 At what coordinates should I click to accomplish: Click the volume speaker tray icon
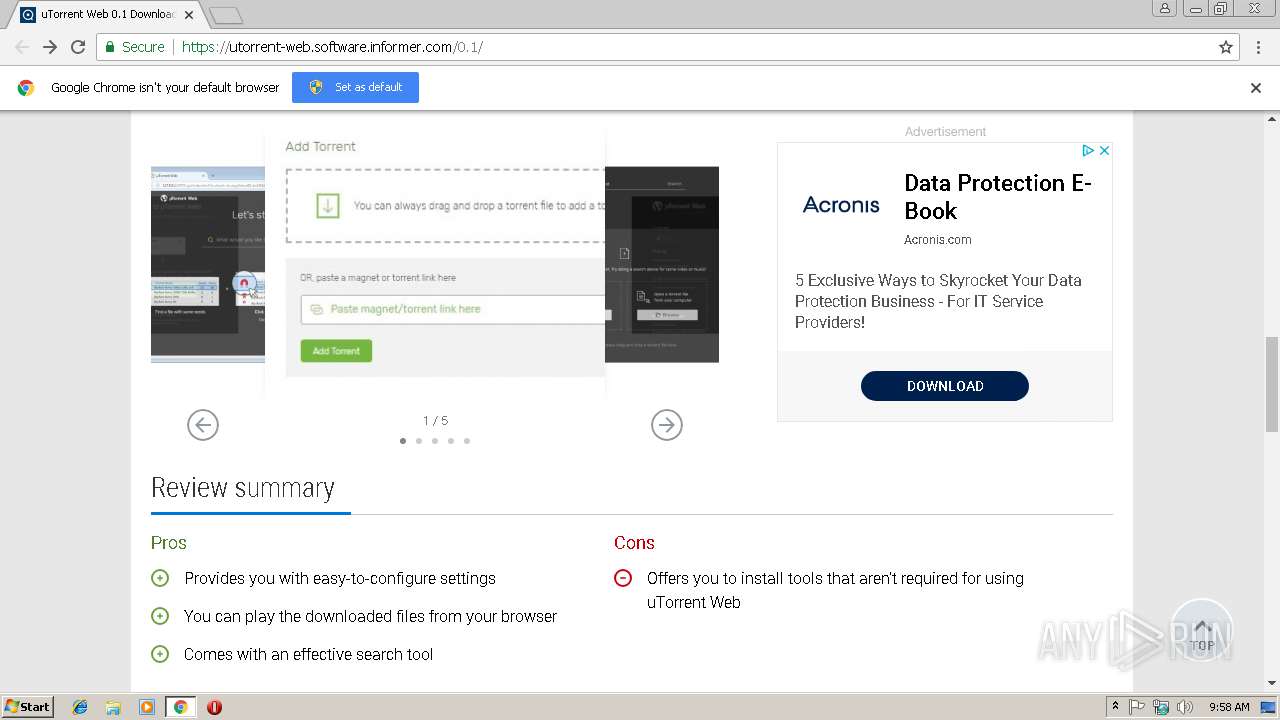tap(1185, 707)
